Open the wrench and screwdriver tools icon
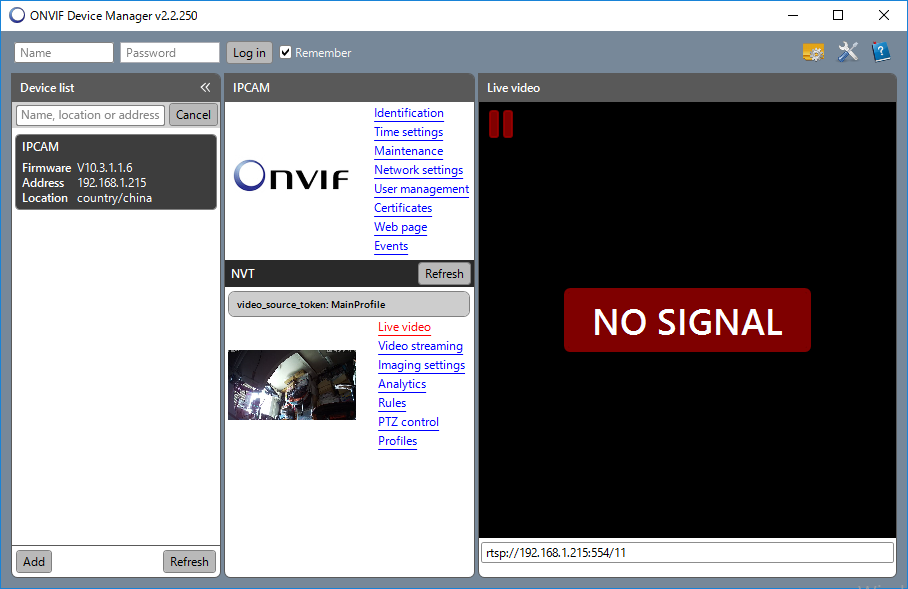 pyautogui.click(x=848, y=52)
